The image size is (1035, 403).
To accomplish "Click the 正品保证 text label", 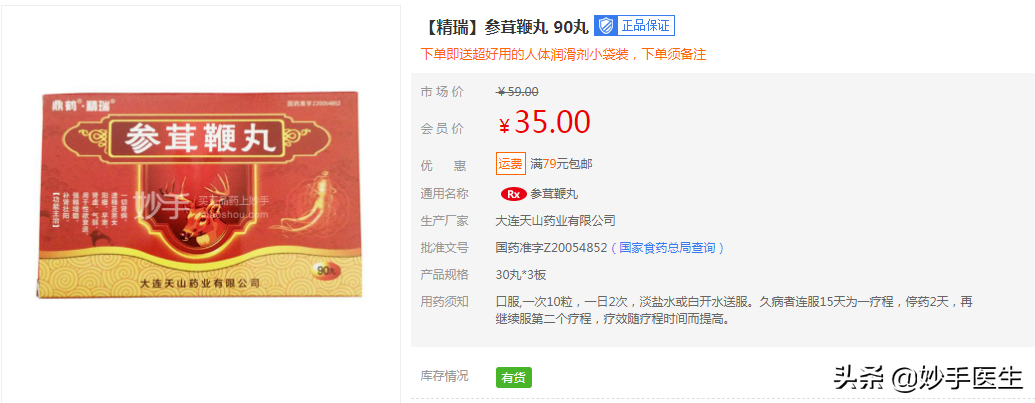I will click(645, 26).
